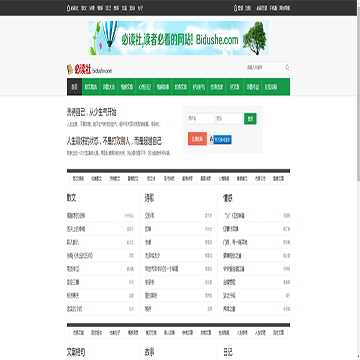
Task: Open the article 善待自己,从少生气开始
Action: tap(91, 112)
